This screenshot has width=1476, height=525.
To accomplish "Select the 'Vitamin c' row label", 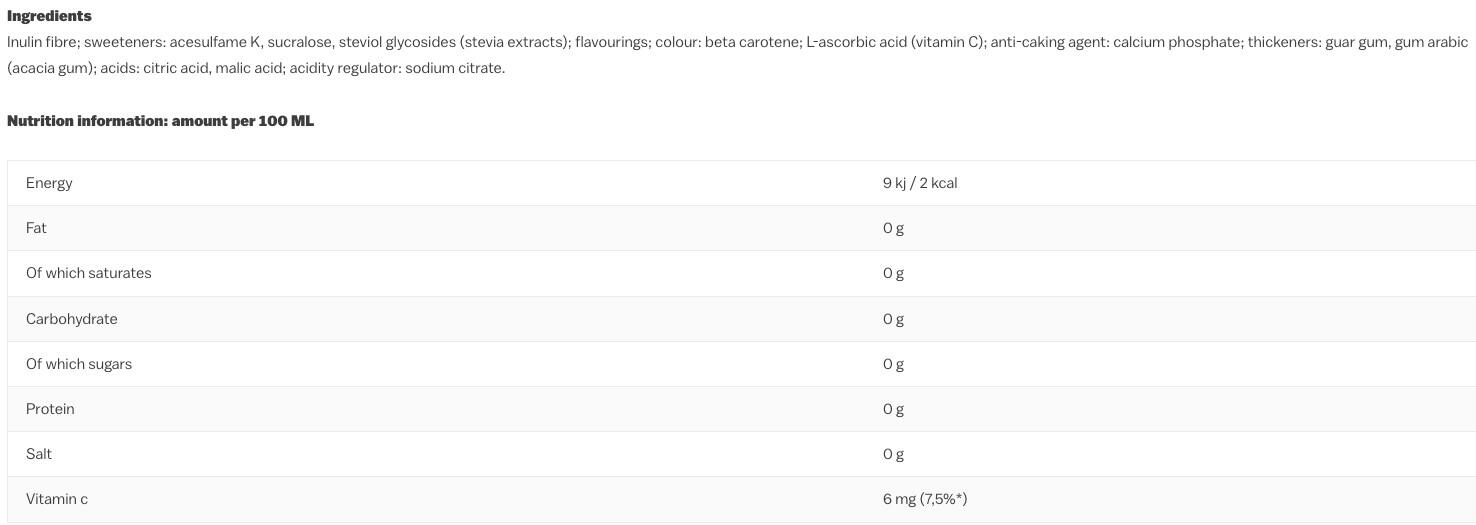I will coord(57,499).
